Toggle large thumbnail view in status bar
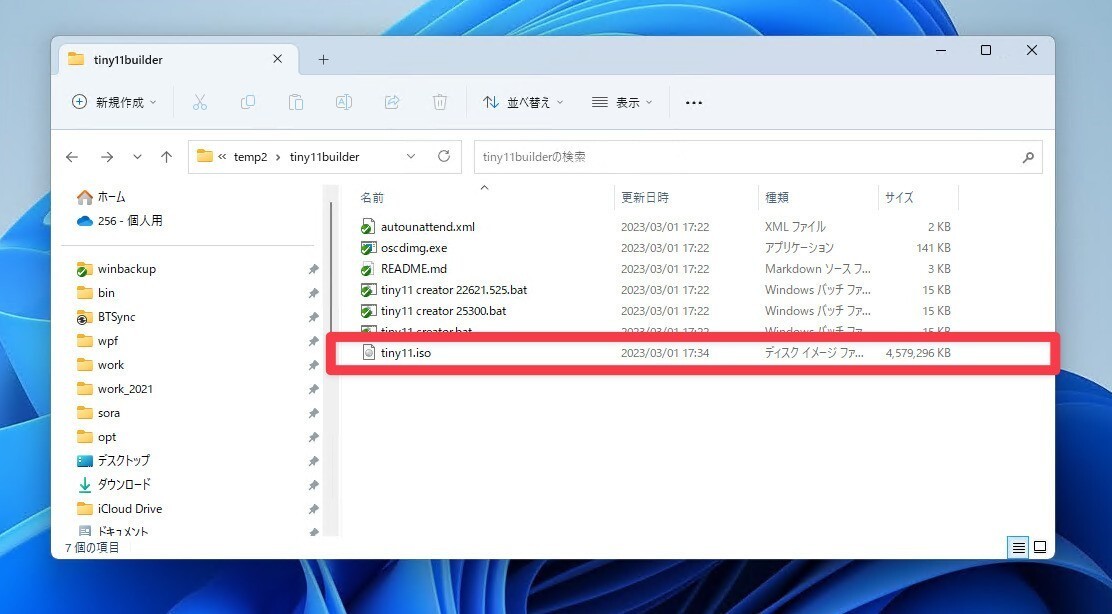 [x=1040, y=547]
